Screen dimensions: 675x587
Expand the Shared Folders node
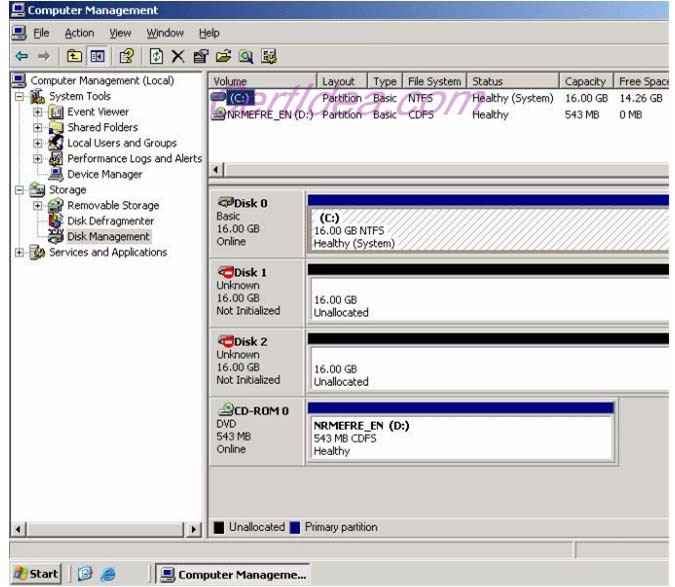(38, 127)
